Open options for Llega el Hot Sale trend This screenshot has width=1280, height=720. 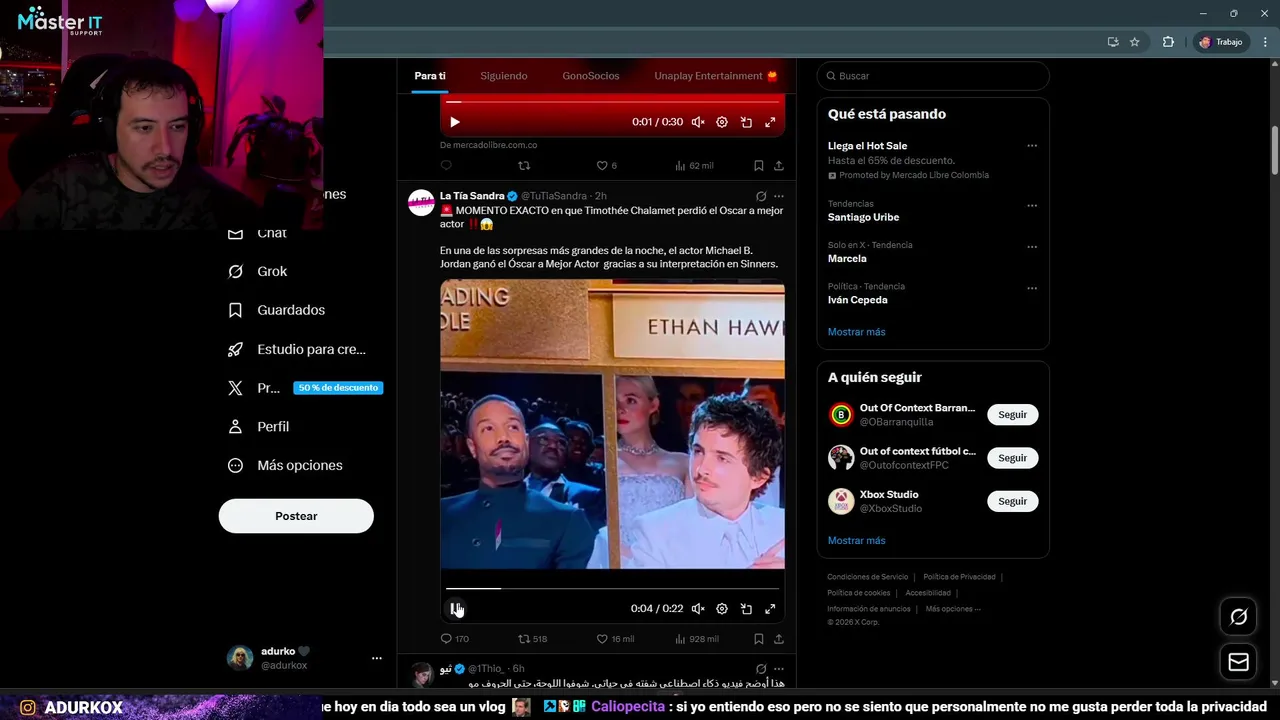pyautogui.click(x=1032, y=146)
